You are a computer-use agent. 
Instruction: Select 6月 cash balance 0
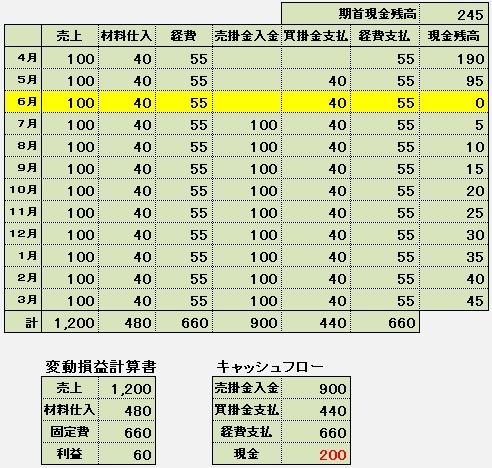454,102
